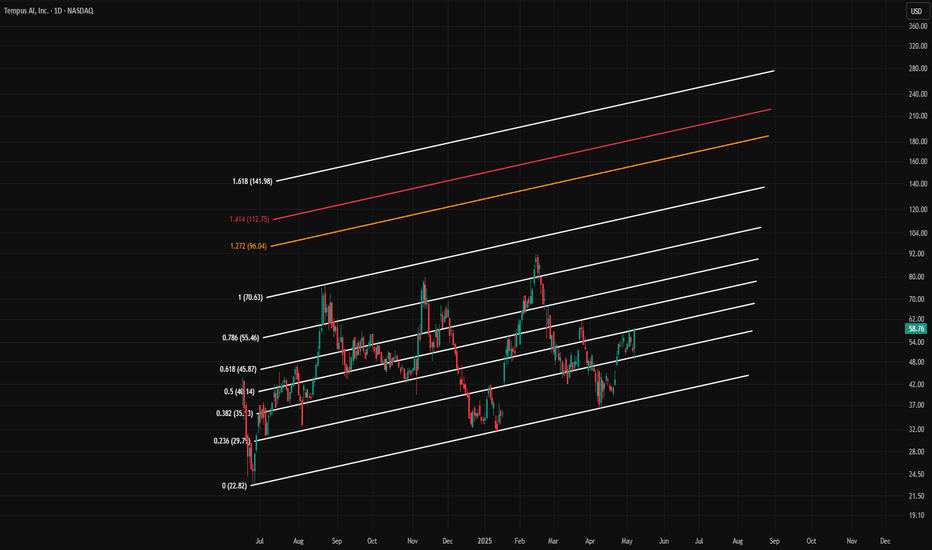Click the 0.236 level label
This screenshot has width=932, height=550.
coord(232,441)
